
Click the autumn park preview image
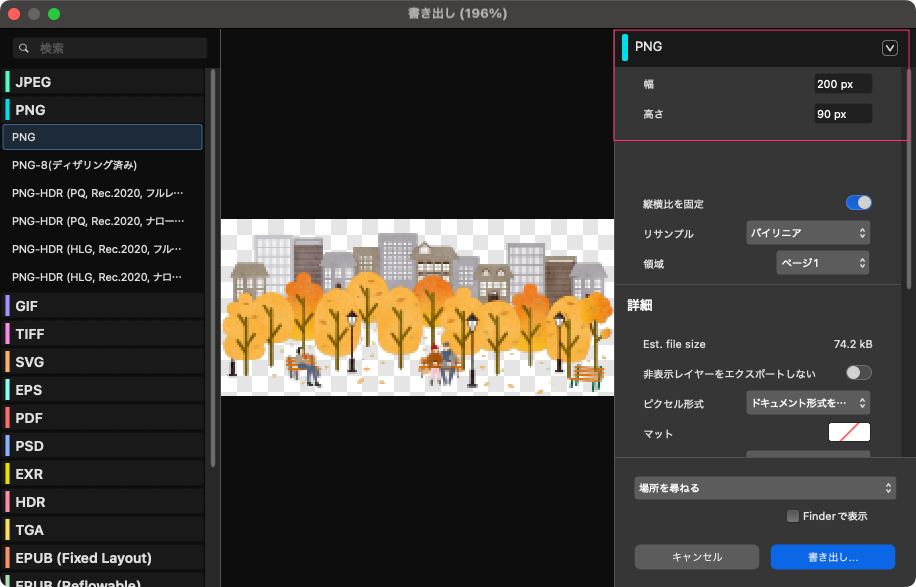click(x=416, y=307)
